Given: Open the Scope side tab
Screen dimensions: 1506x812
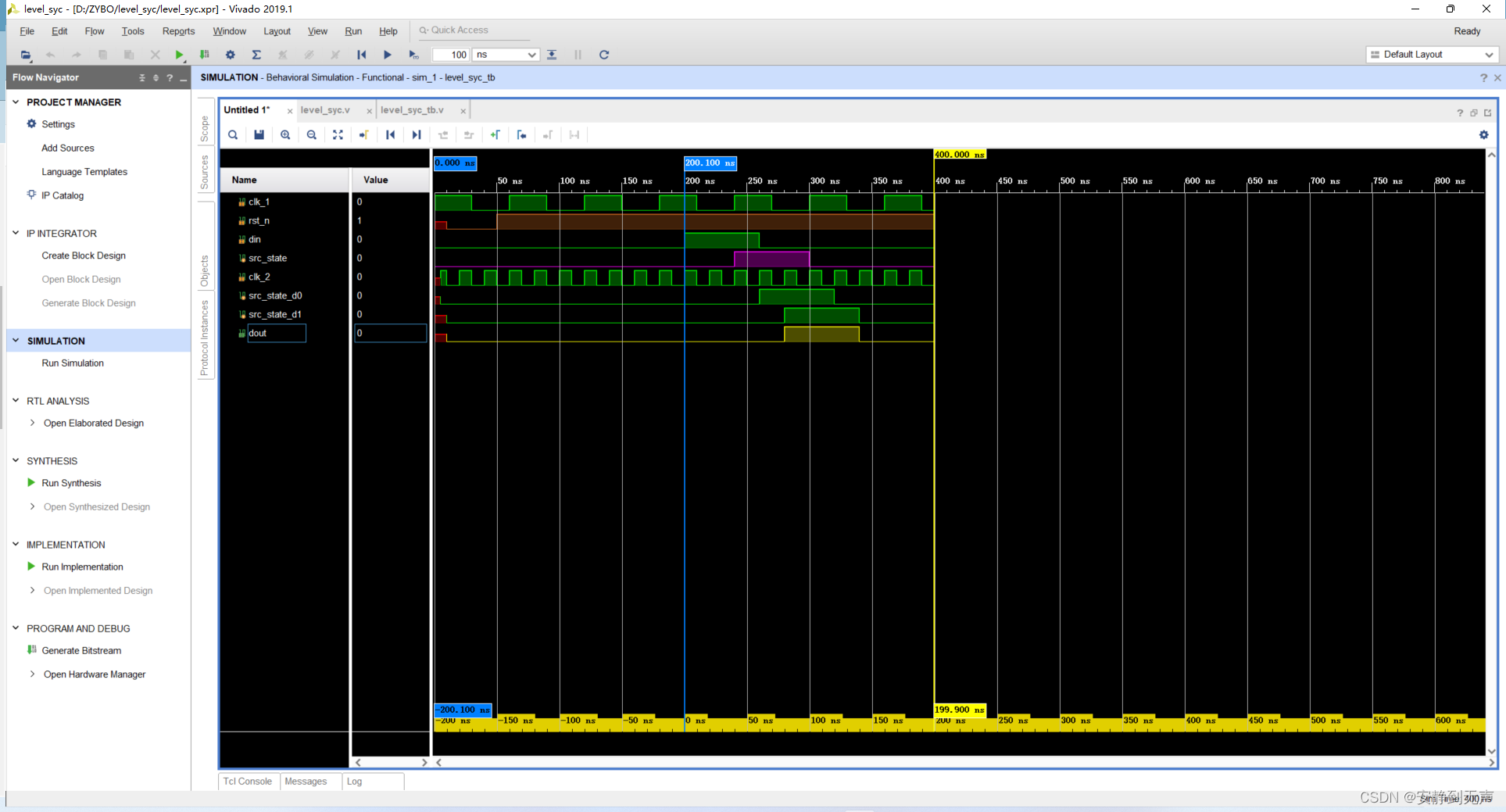Looking at the screenshot, I should pyautogui.click(x=205, y=128).
